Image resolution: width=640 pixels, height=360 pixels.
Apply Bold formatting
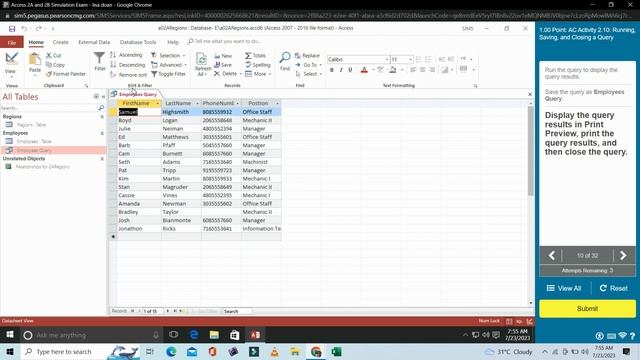click(x=331, y=70)
